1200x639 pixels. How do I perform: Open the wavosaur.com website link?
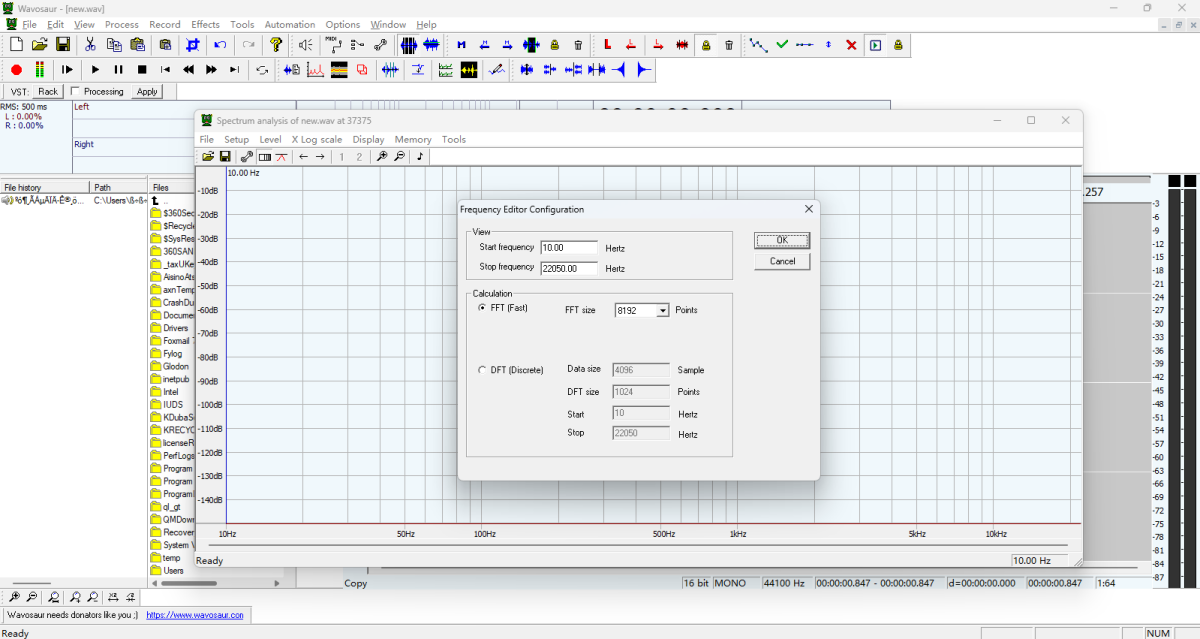coord(195,615)
